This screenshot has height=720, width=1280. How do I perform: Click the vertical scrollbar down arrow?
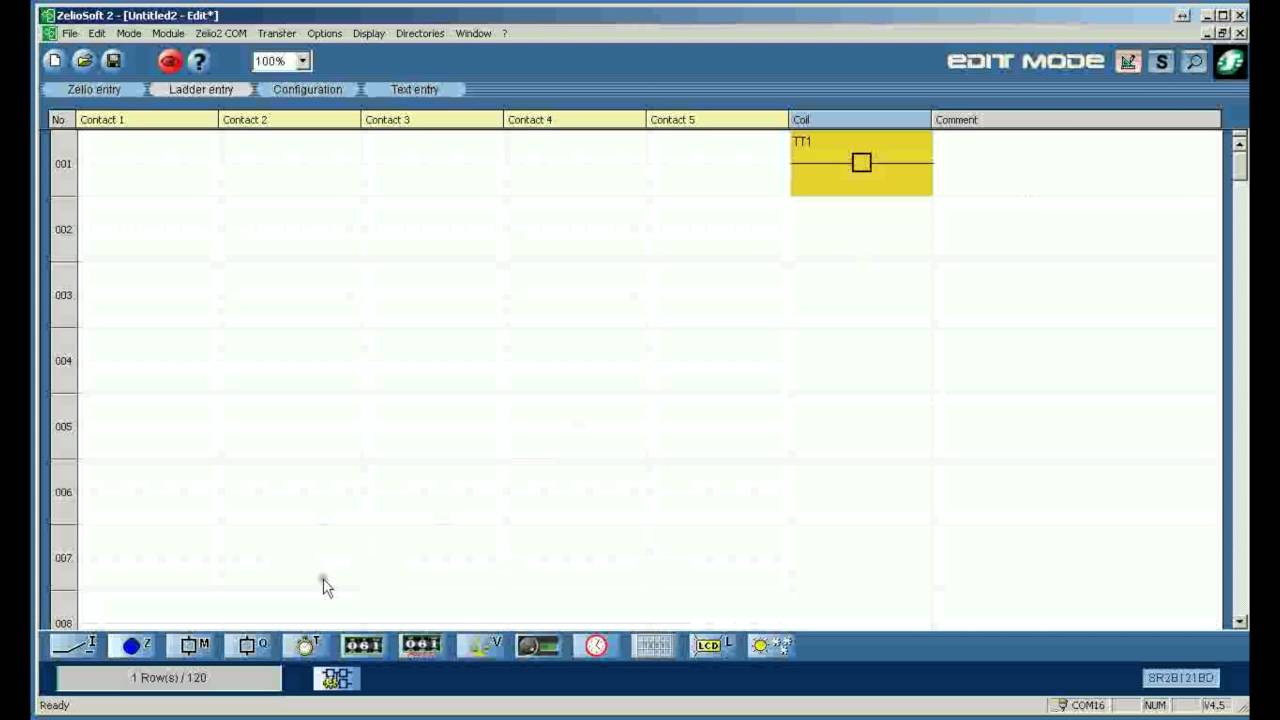point(1240,621)
